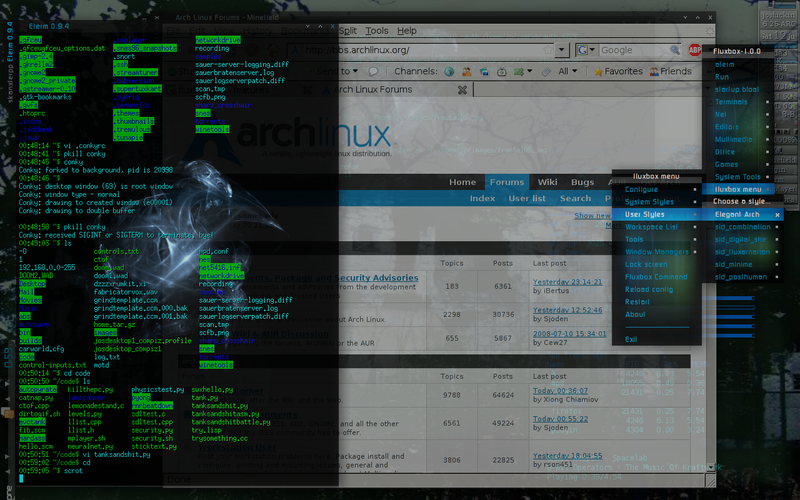Click the Google search field
Screen dimensions: 800x500
(x=634, y=50)
